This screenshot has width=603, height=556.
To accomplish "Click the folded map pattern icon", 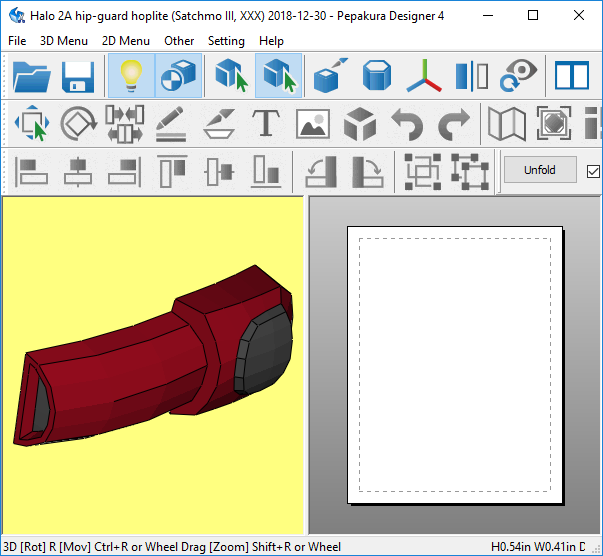I will tap(507, 123).
